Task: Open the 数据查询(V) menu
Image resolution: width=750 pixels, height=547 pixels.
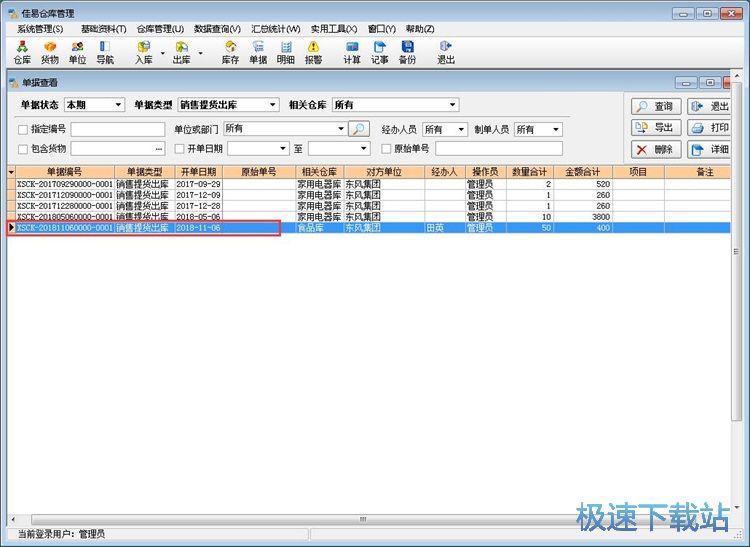Action: tap(217, 29)
